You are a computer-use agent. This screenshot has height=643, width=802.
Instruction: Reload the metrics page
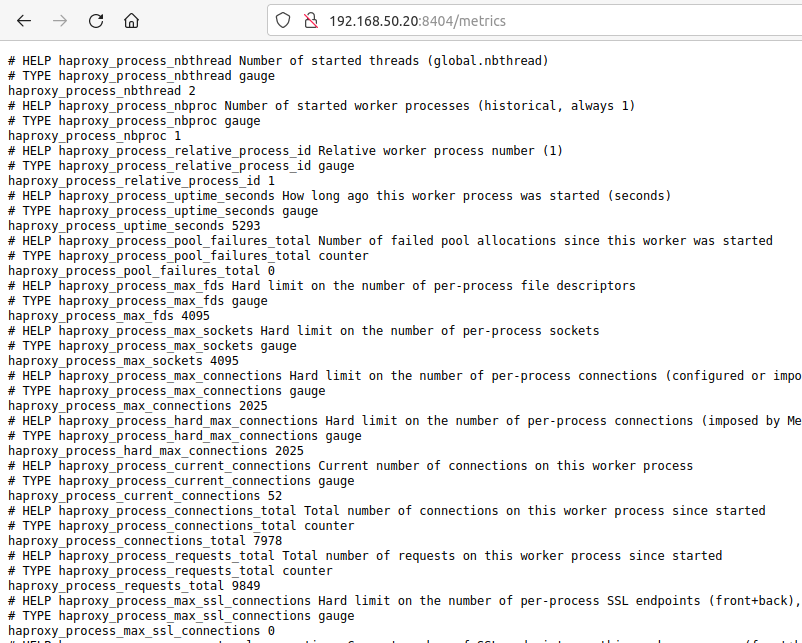[96, 21]
